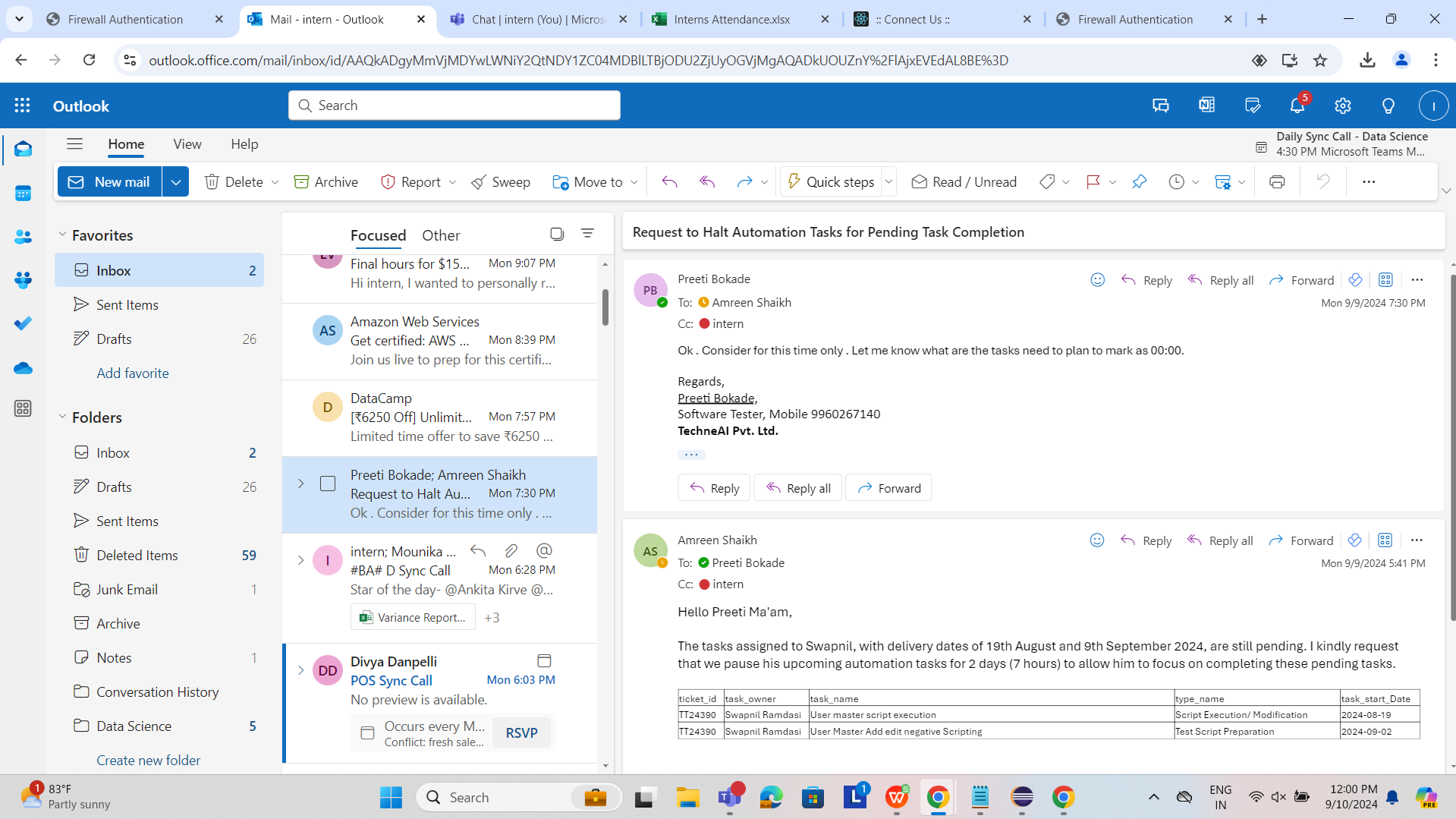Viewport: 1456px width, 819px height.
Task: Expand the POS Sync Call conversation
Action: 300,670
